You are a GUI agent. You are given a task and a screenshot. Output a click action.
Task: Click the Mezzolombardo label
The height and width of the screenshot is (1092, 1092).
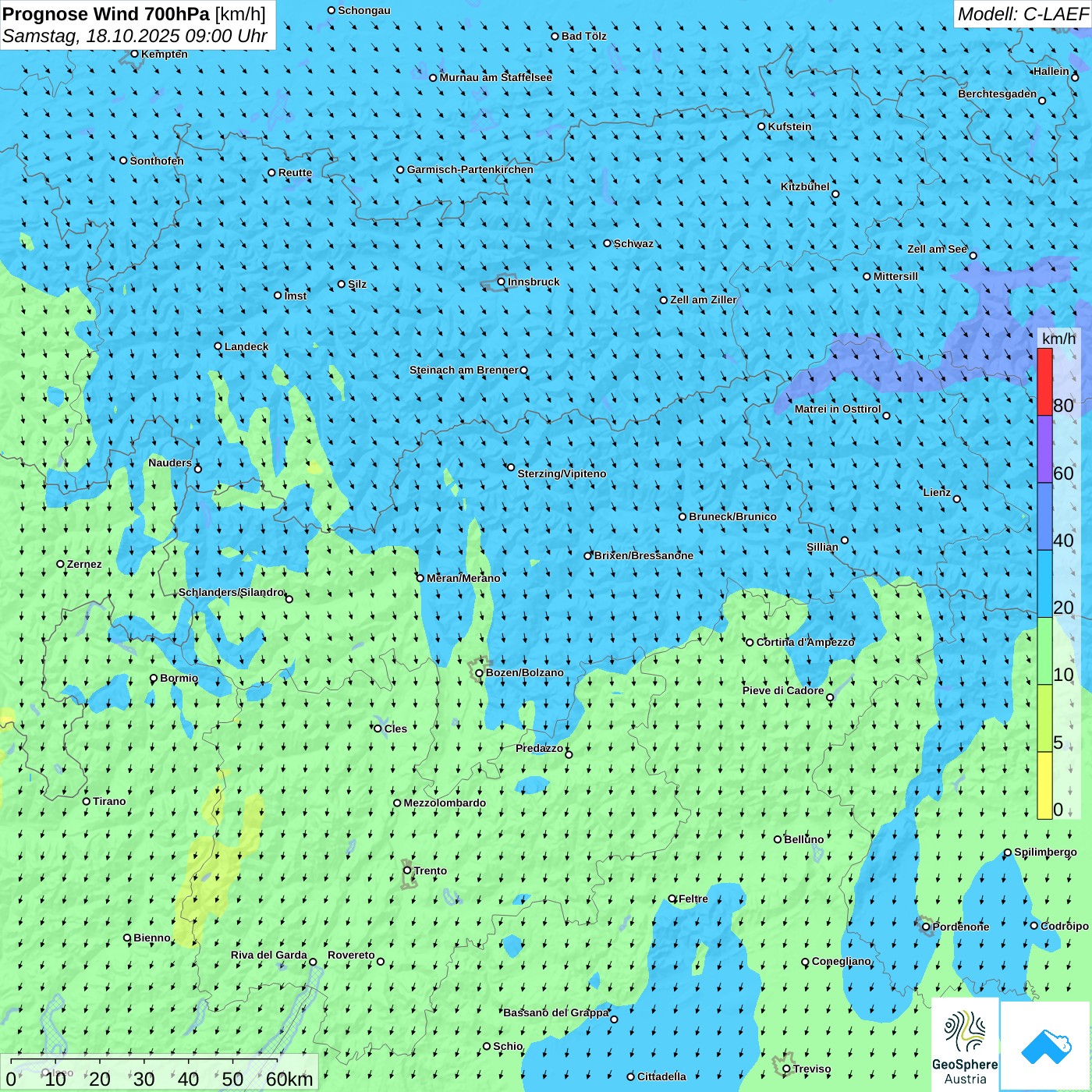[x=445, y=803]
